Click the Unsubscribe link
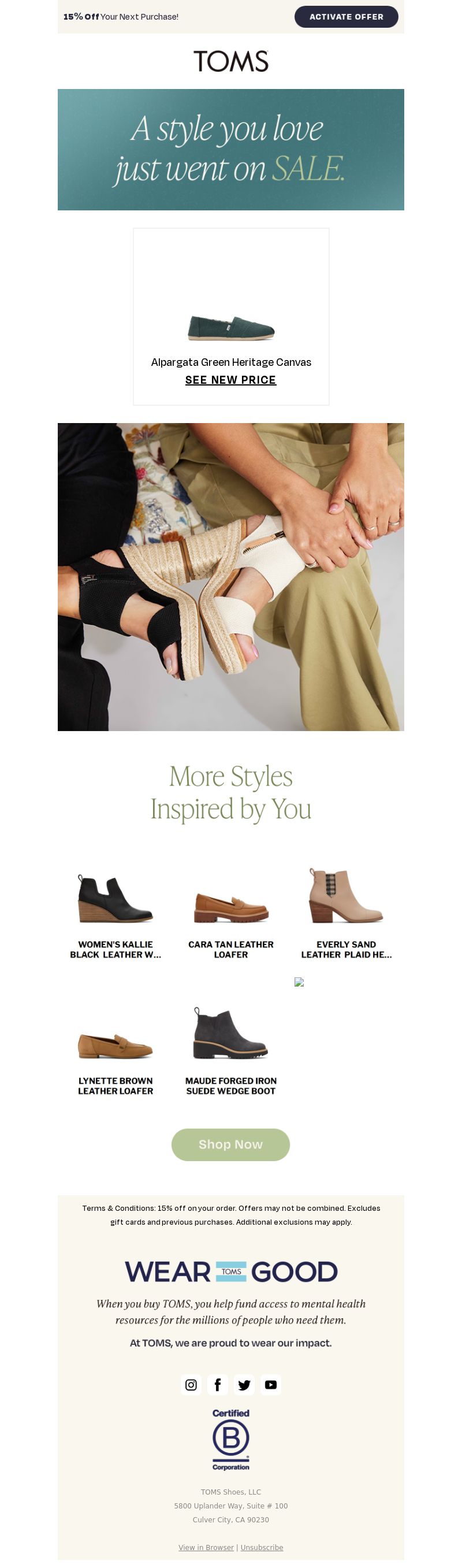This screenshot has width=462, height=1568. (262, 1547)
